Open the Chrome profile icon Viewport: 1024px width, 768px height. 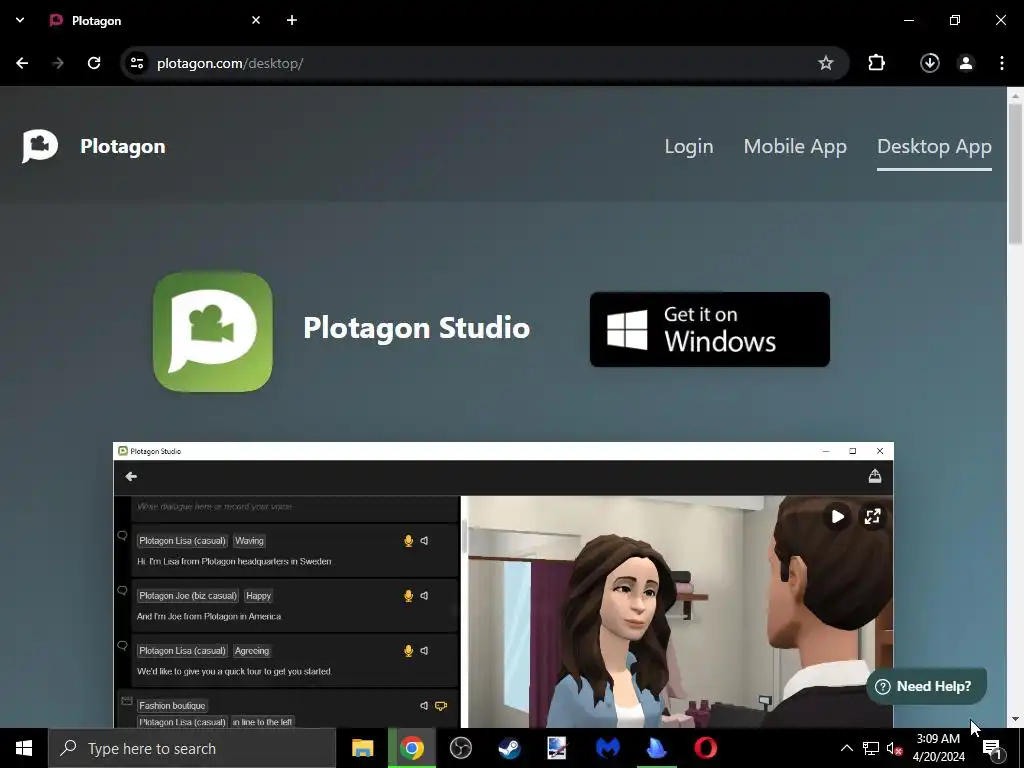(x=965, y=63)
